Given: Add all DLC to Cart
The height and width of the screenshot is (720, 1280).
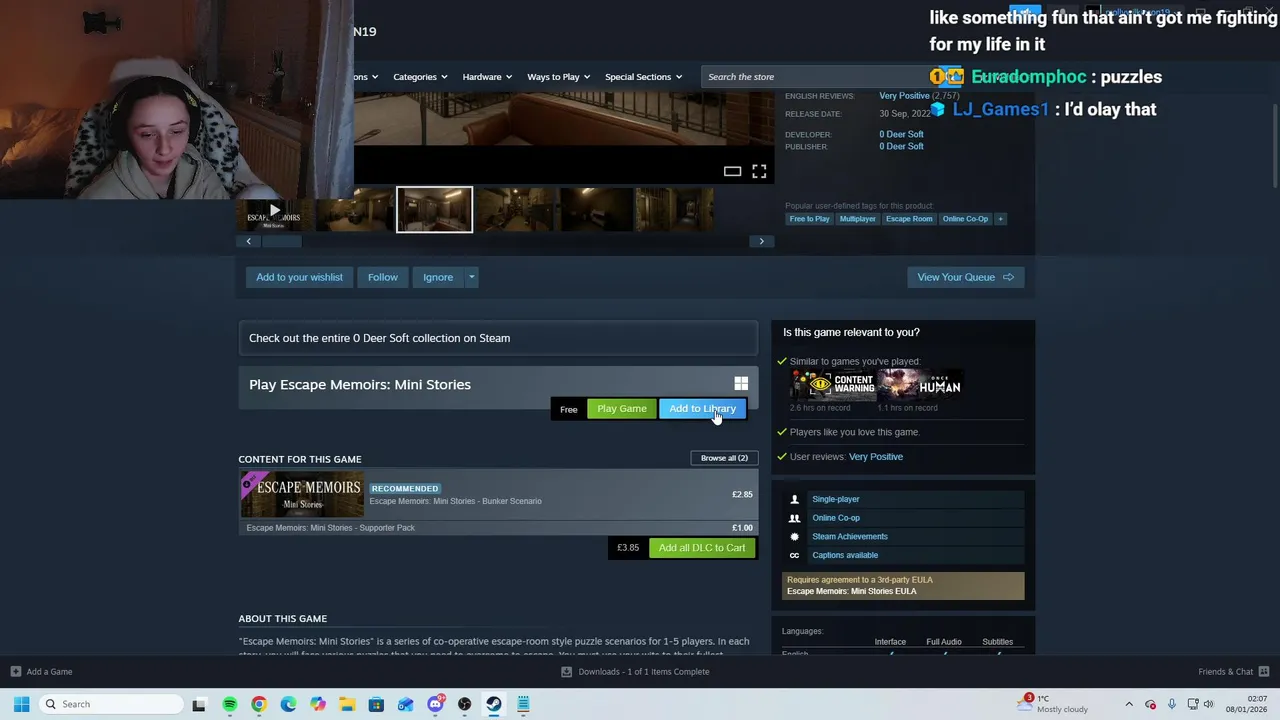Looking at the screenshot, I should point(701,548).
